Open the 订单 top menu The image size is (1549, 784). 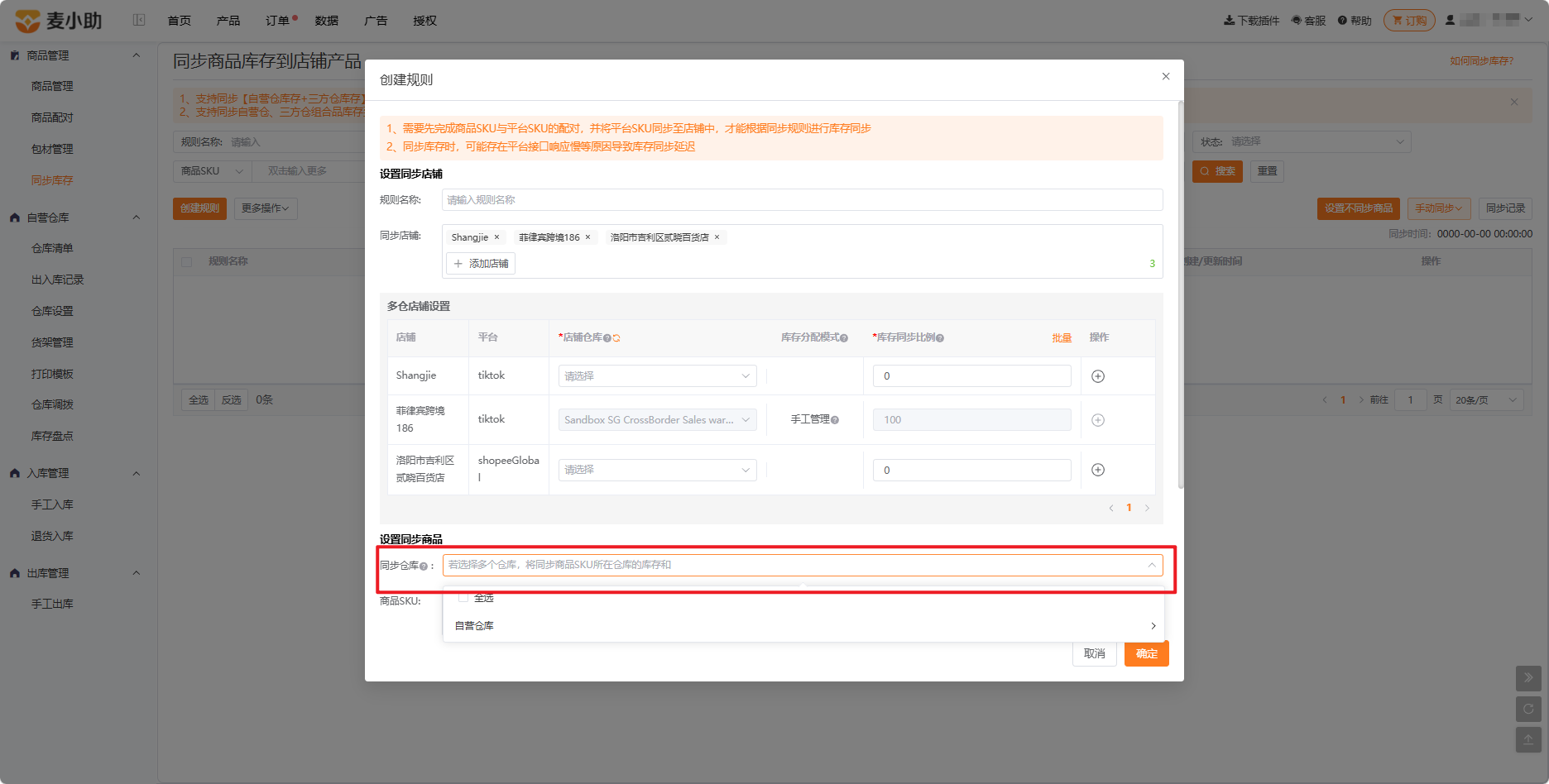tap(277, 21)
